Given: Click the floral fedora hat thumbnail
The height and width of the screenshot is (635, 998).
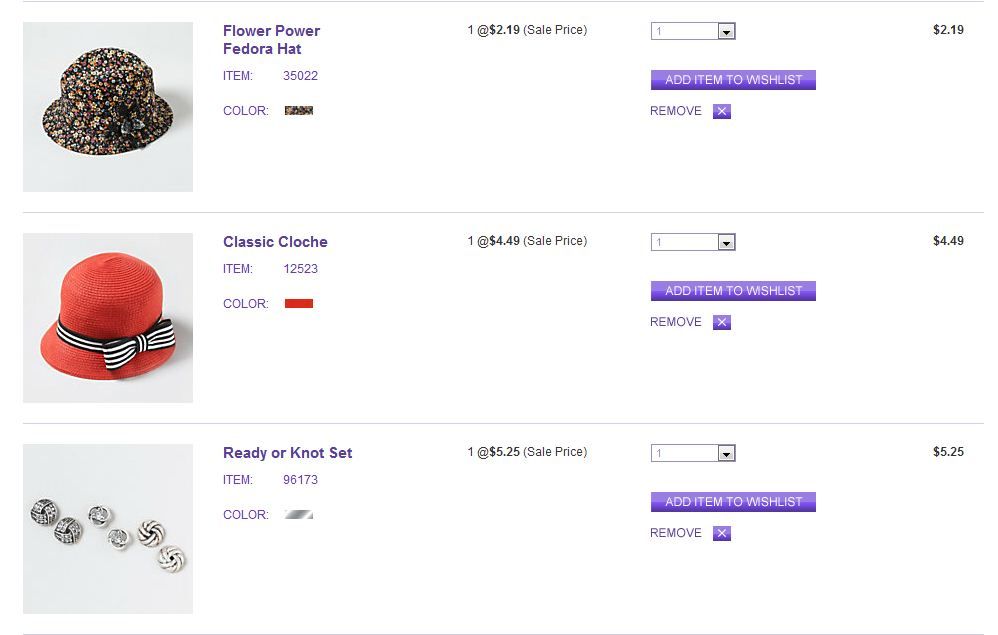Looking at the screenshot, I should [x=108, y=107].
